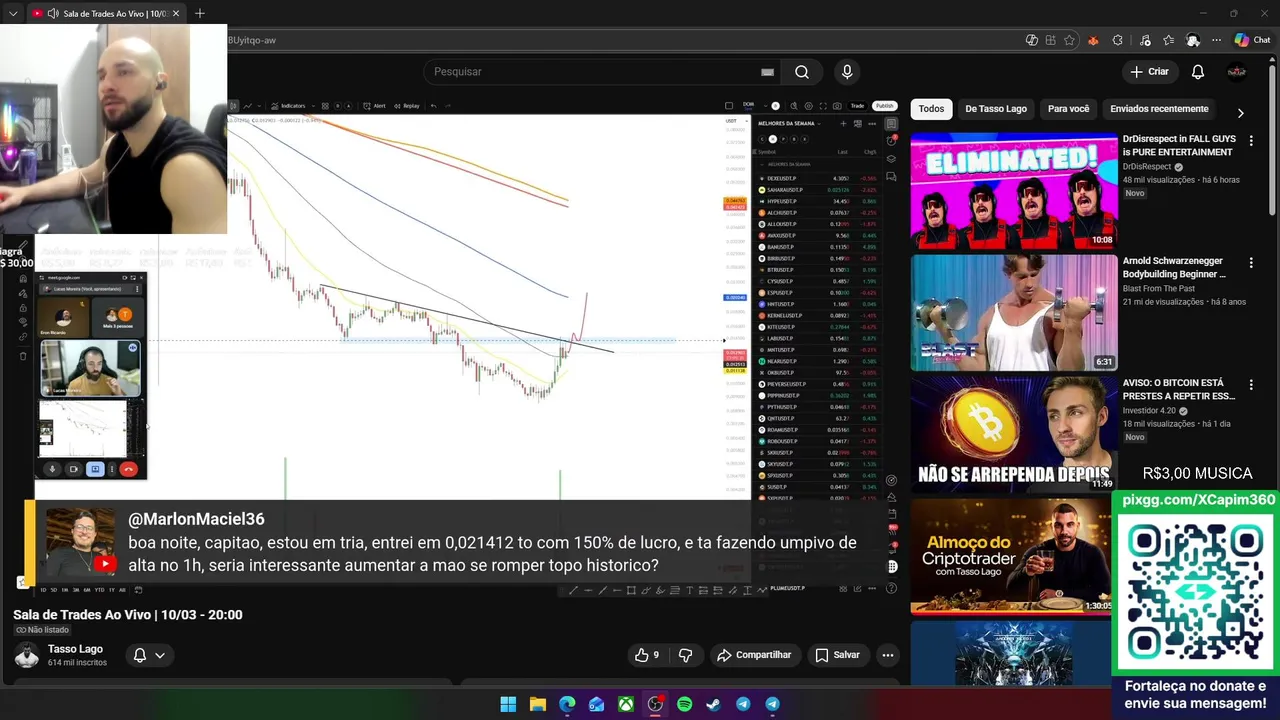Open Spotify from the taskbar
This screenshot has width=1280, height=720.
[684, 704]
